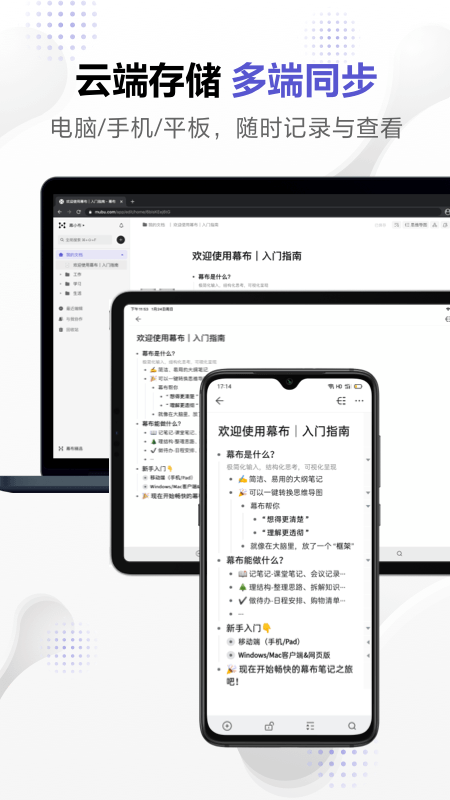Click the round plus new-document button in the laptop sidebar

(x=121, y=240)
